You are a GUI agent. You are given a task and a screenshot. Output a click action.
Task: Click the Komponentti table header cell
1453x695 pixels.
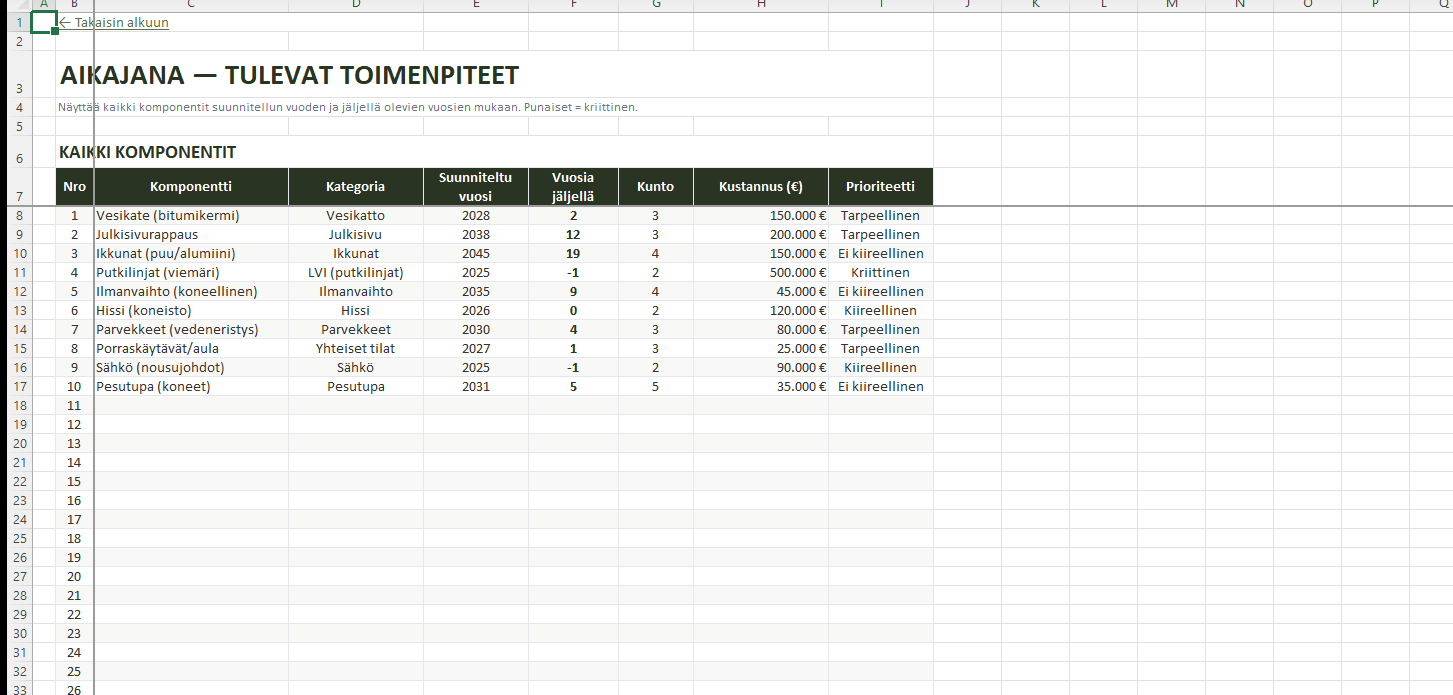point(191,187)
